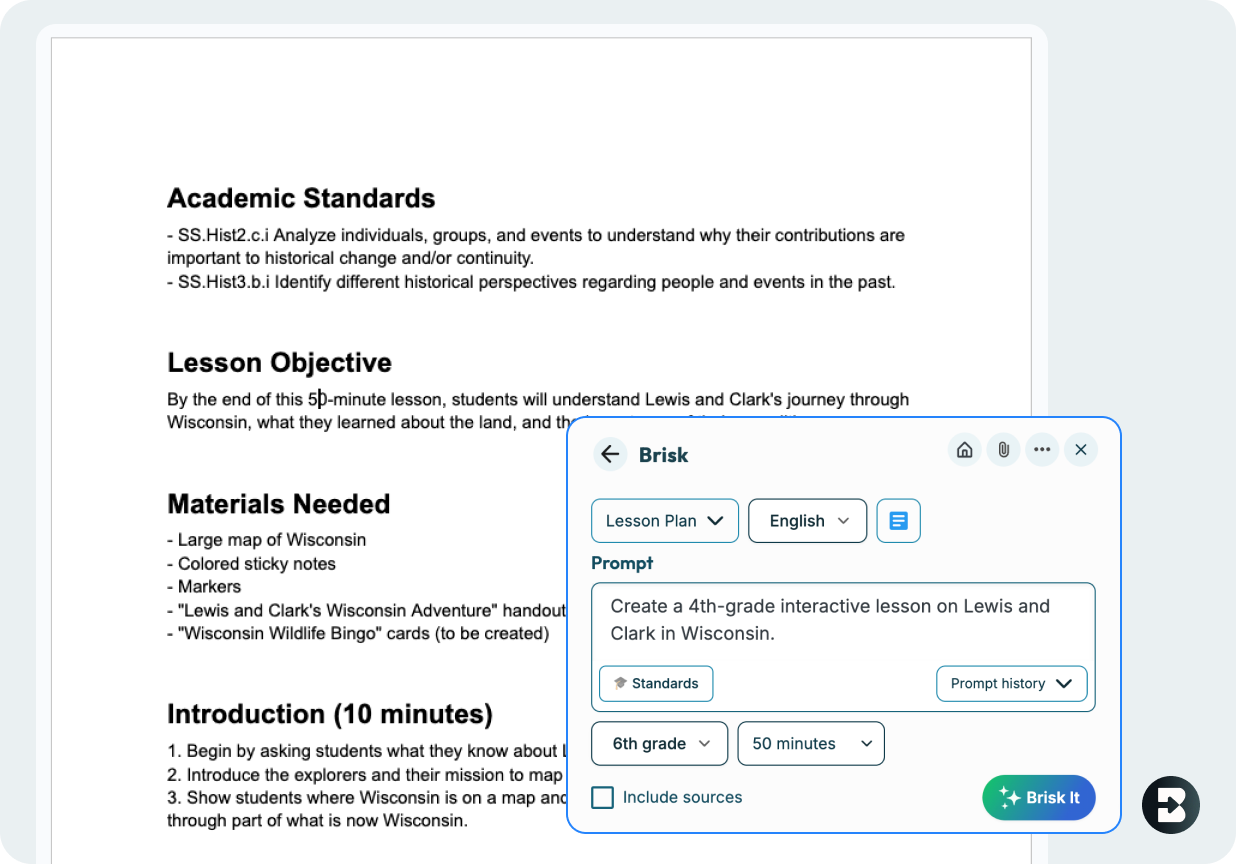Screen dimensions: 1236x864
Task: Click the Academic Standards heading
Action: pos(301,198)
